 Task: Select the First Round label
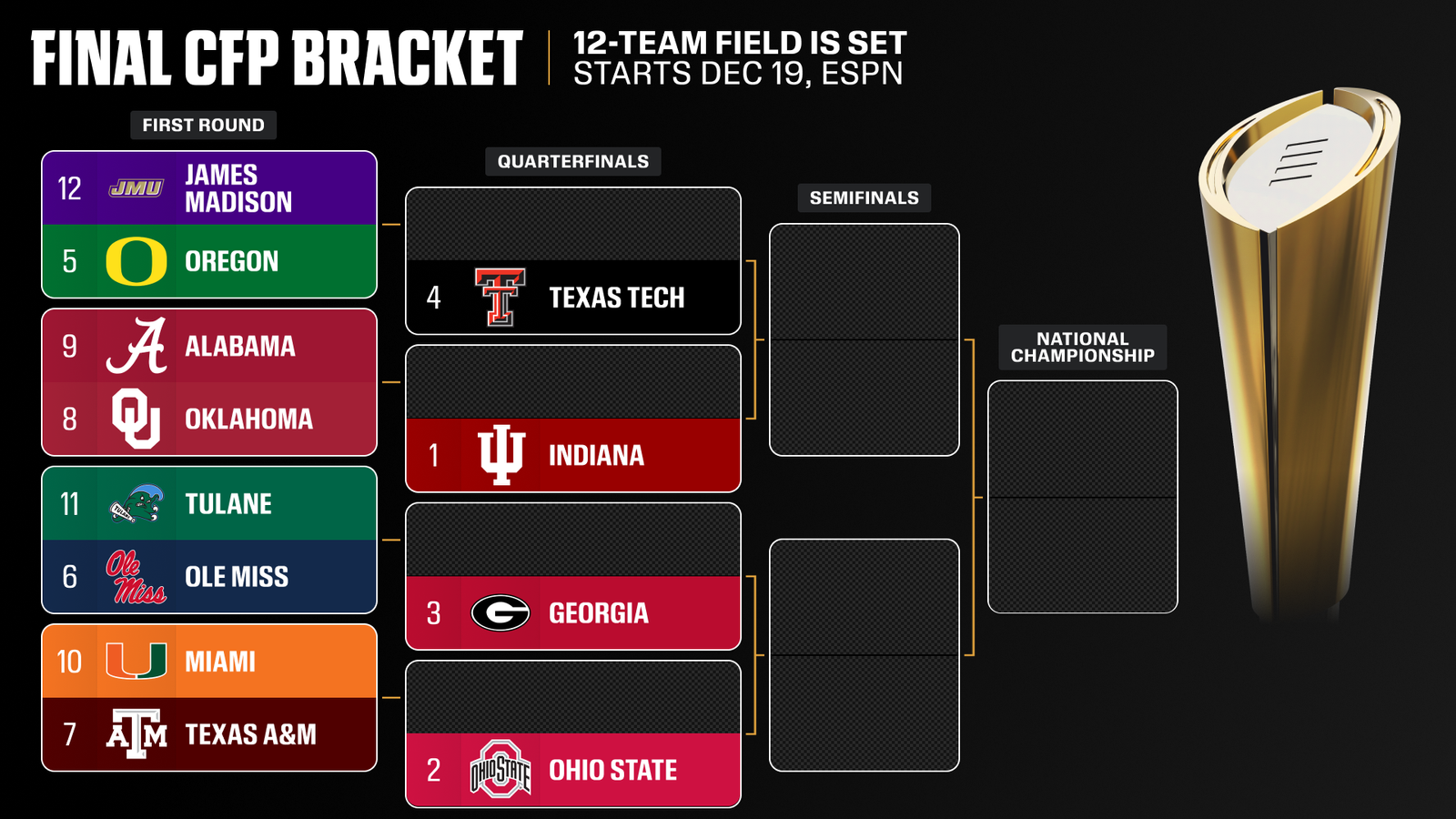pos(203,125)
